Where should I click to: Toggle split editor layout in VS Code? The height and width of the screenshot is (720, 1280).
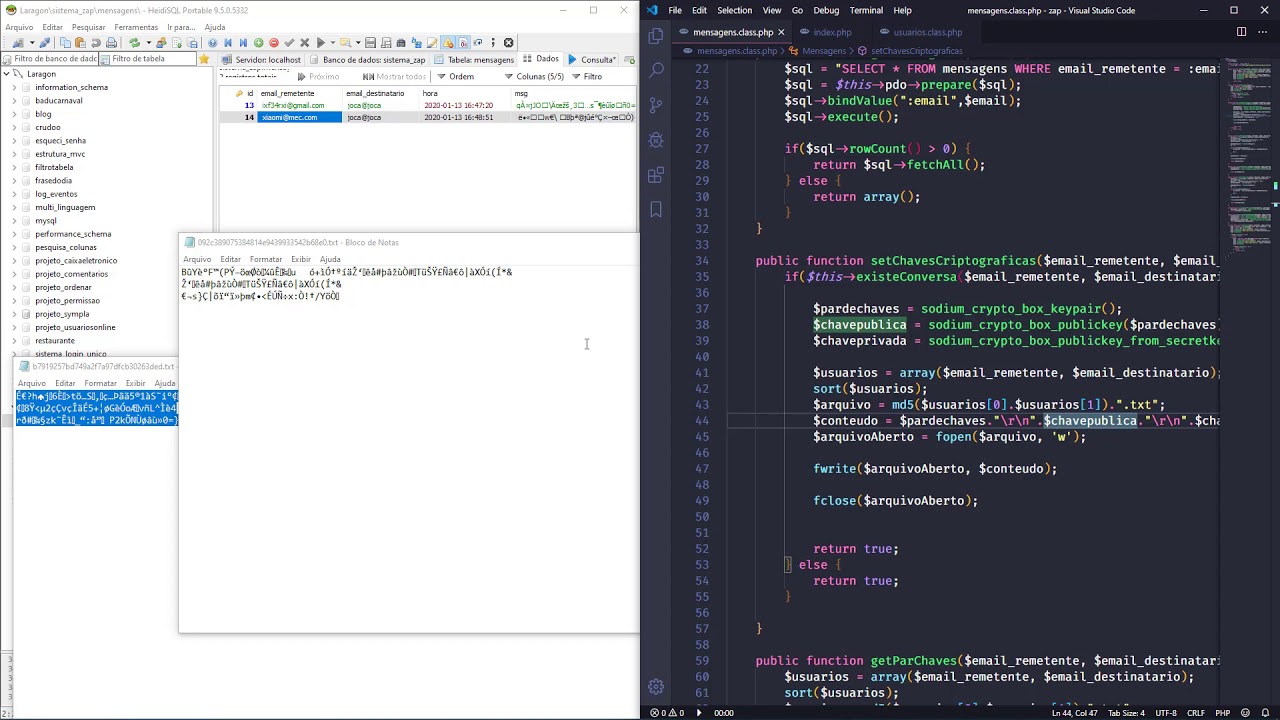click(1241, 32)
